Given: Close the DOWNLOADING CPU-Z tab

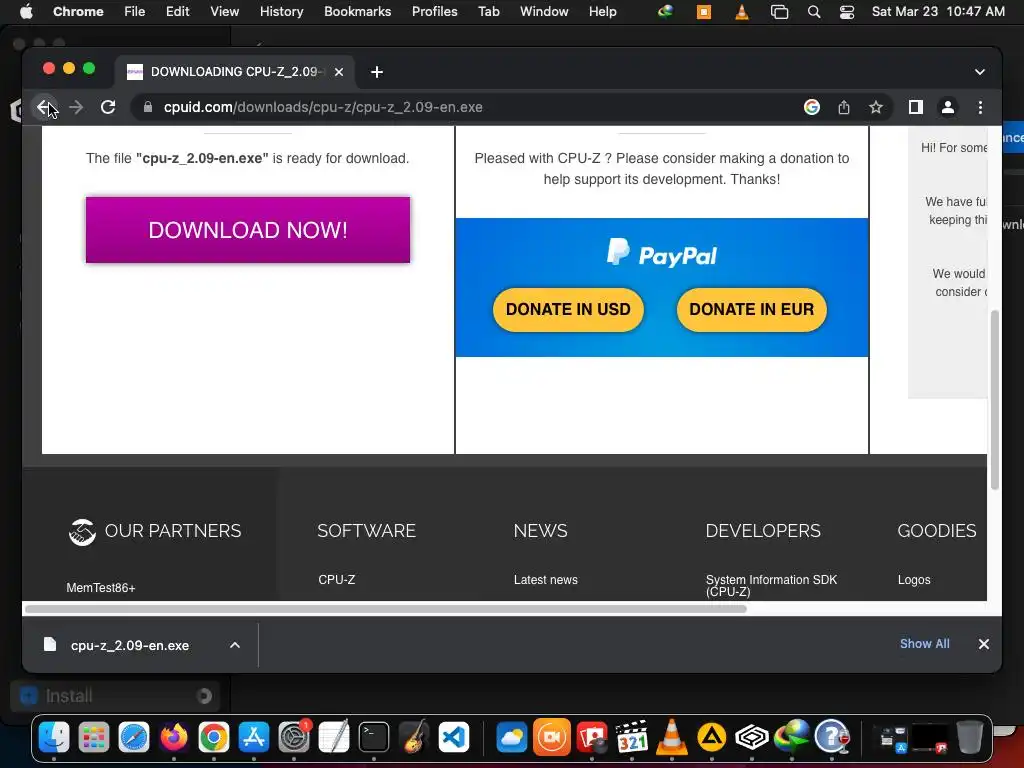Looking at the screenshot, I should pyautogui.click(x=339, y=72).
